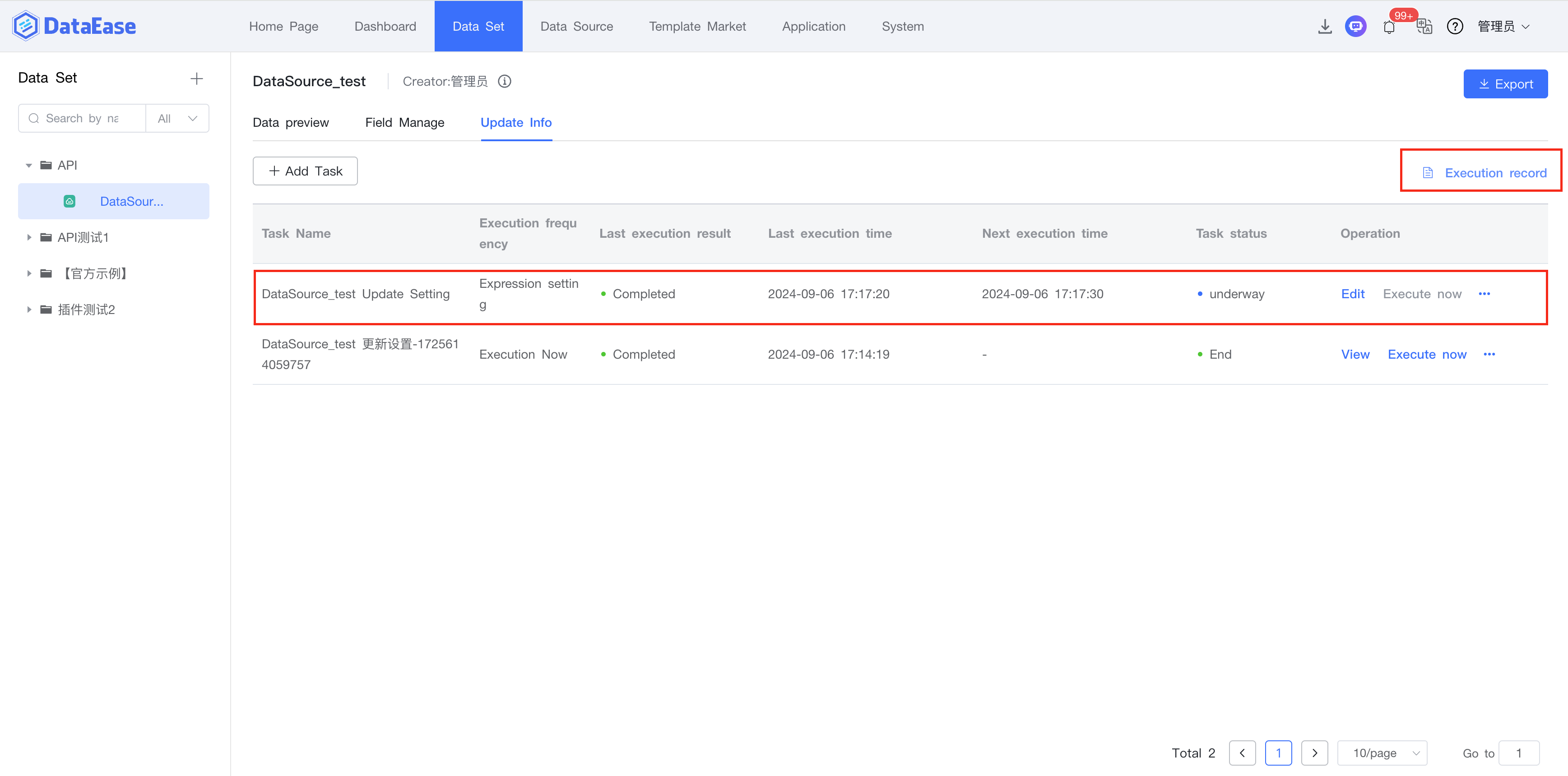The image size is (1568, 776).
Task: Click the download icon in top bar
Action: (x=1325, y=27)
